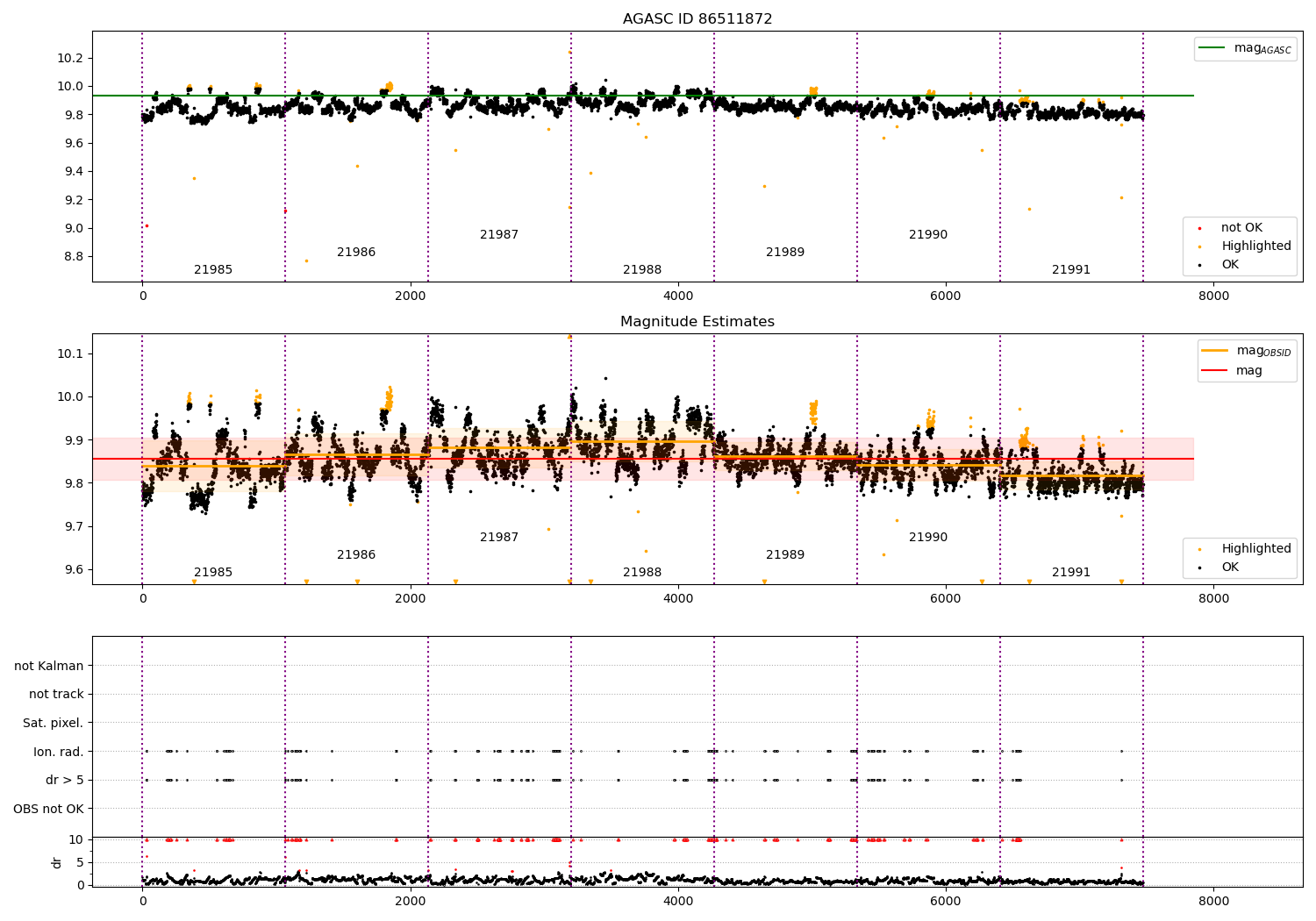Click the 10.1 y-tick of Magnitude Estimates plot
This screenshot has height=921, width=1316.
pyautogui.click(x=69, y=354)
